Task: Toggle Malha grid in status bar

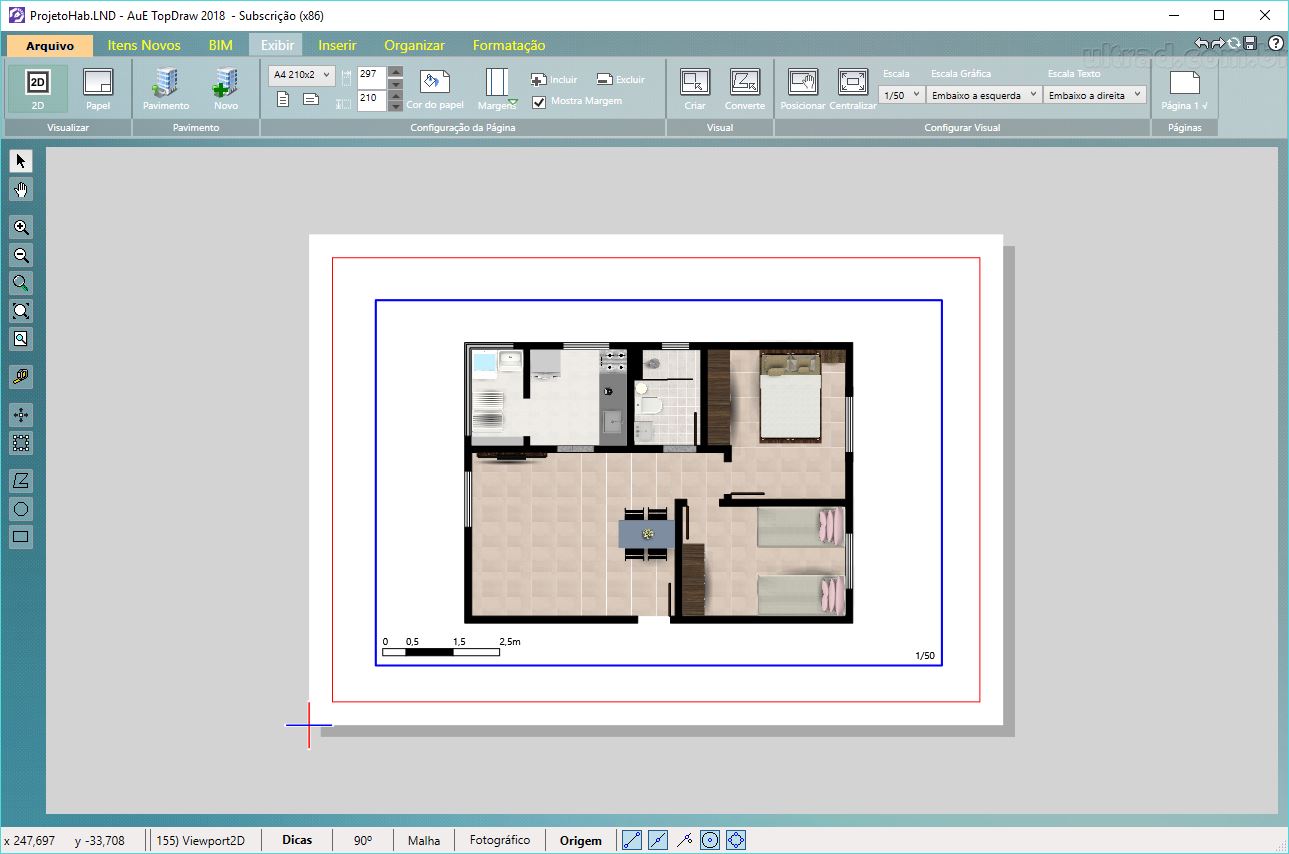Action: (x=424, y=841)
